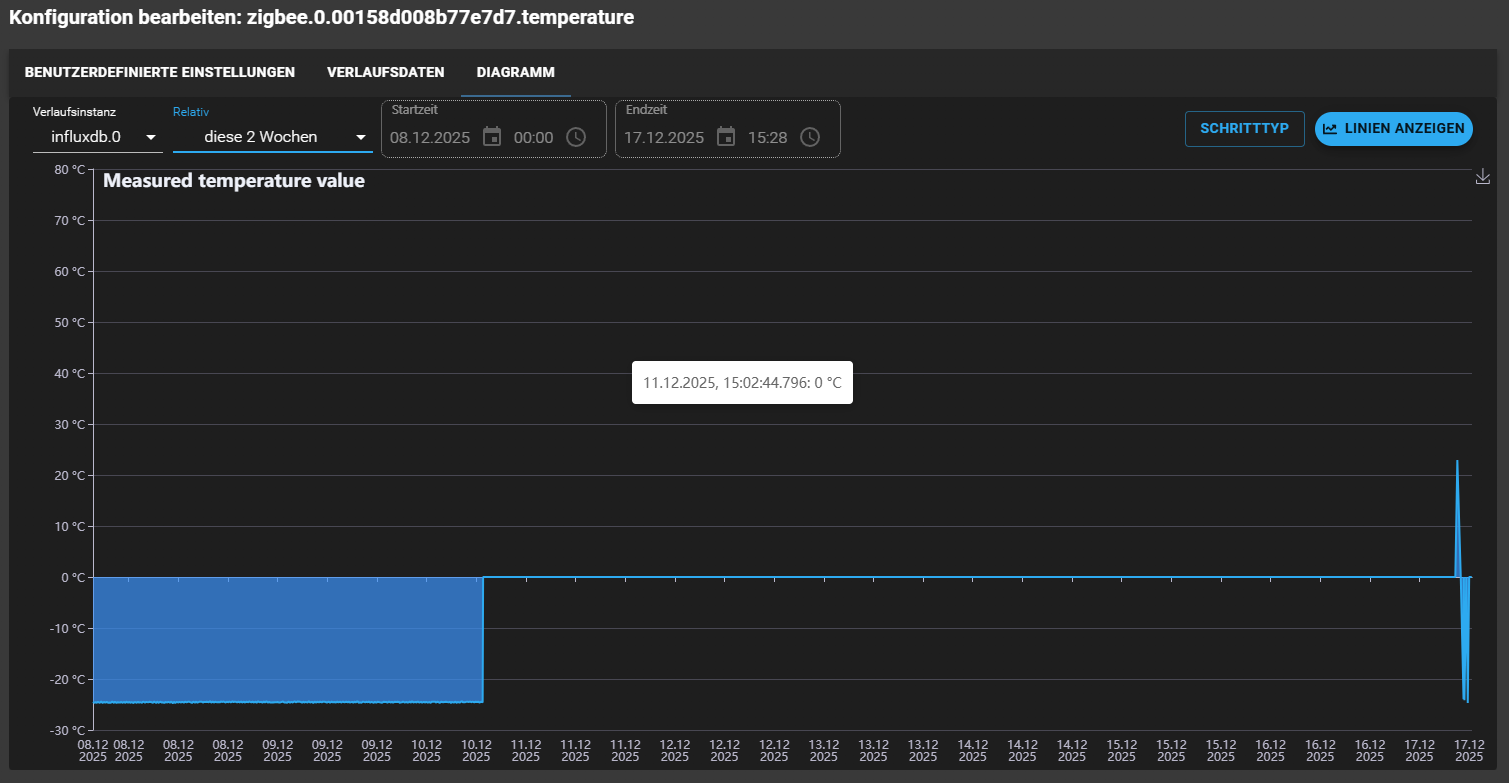Click the end date field 17.12.2025
This screenshot has height=783, width=1509.
coord(664,138)
